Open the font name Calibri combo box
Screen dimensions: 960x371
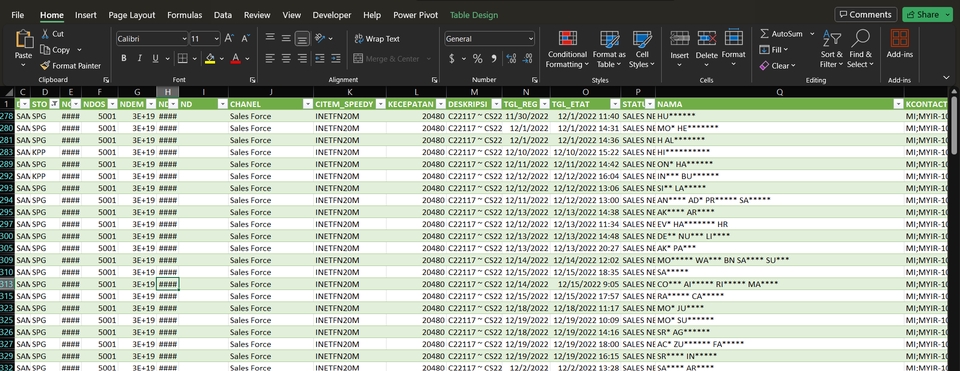152,39
